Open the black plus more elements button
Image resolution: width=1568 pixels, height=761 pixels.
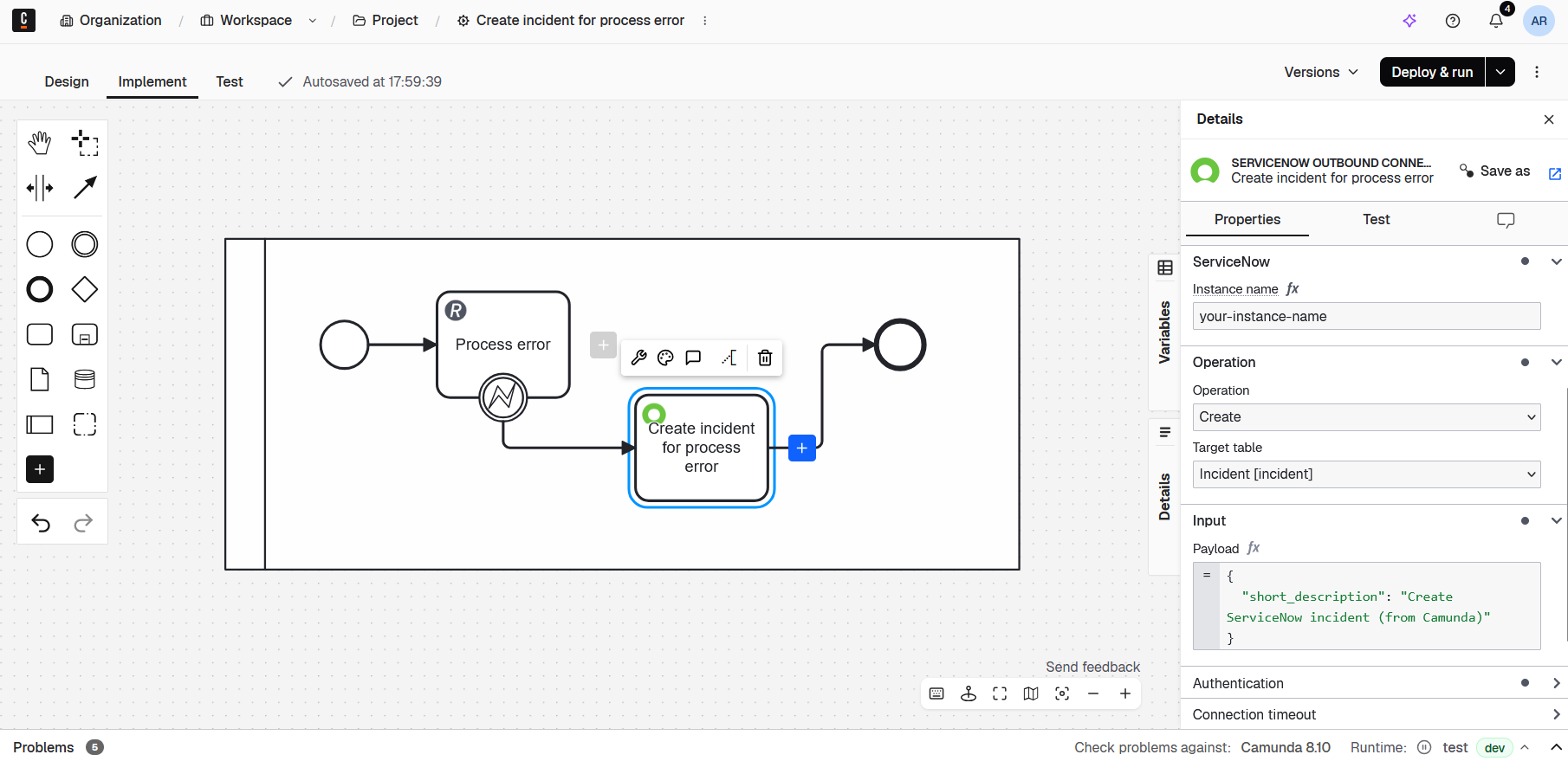(x=40, y=469)
